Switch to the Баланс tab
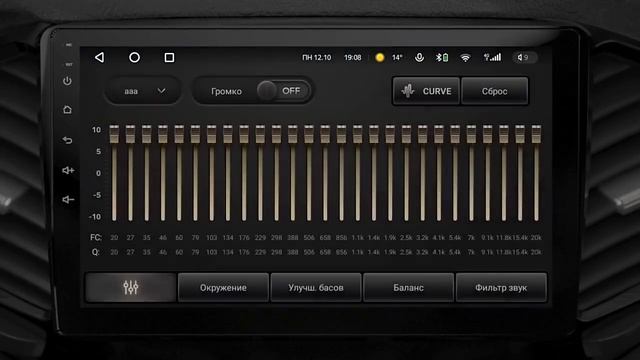This screenshot has height=360, width=640. click(x=409, y=288)
